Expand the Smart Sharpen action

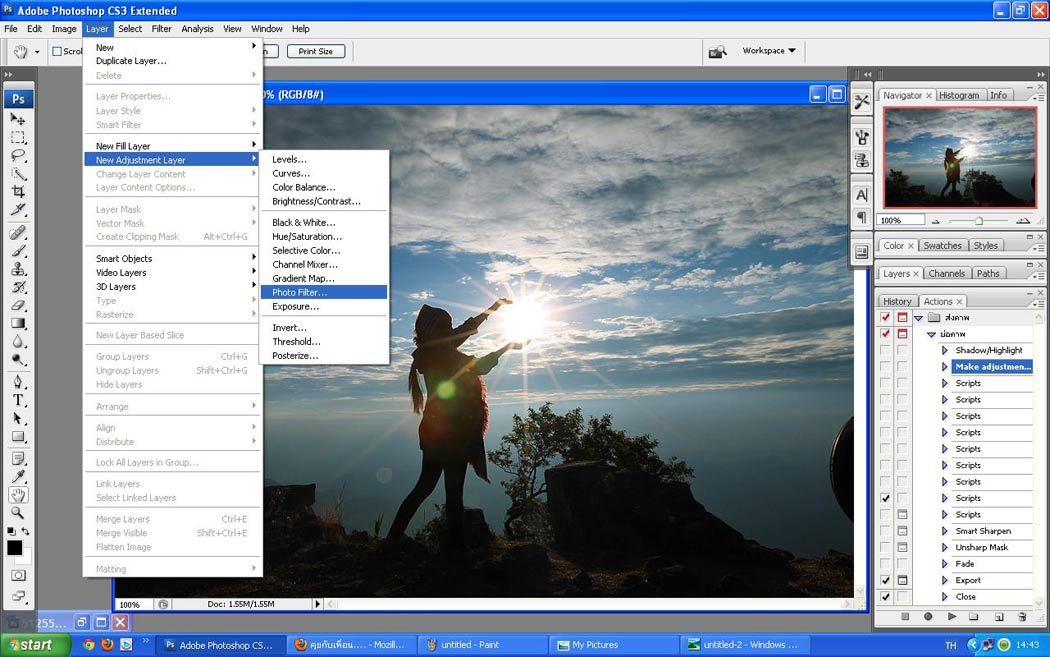[944, 531]
